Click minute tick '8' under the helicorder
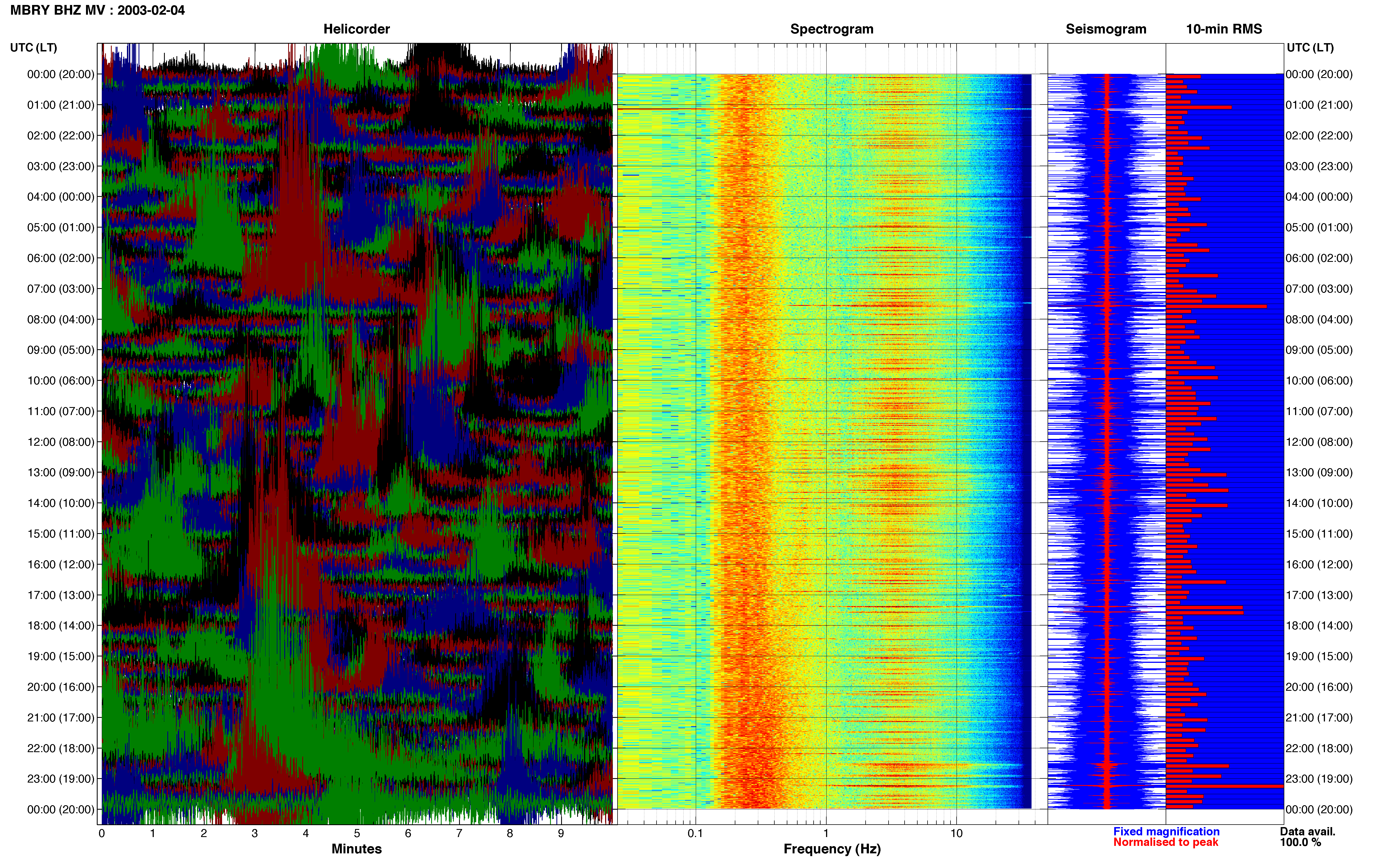 [510, 833]
